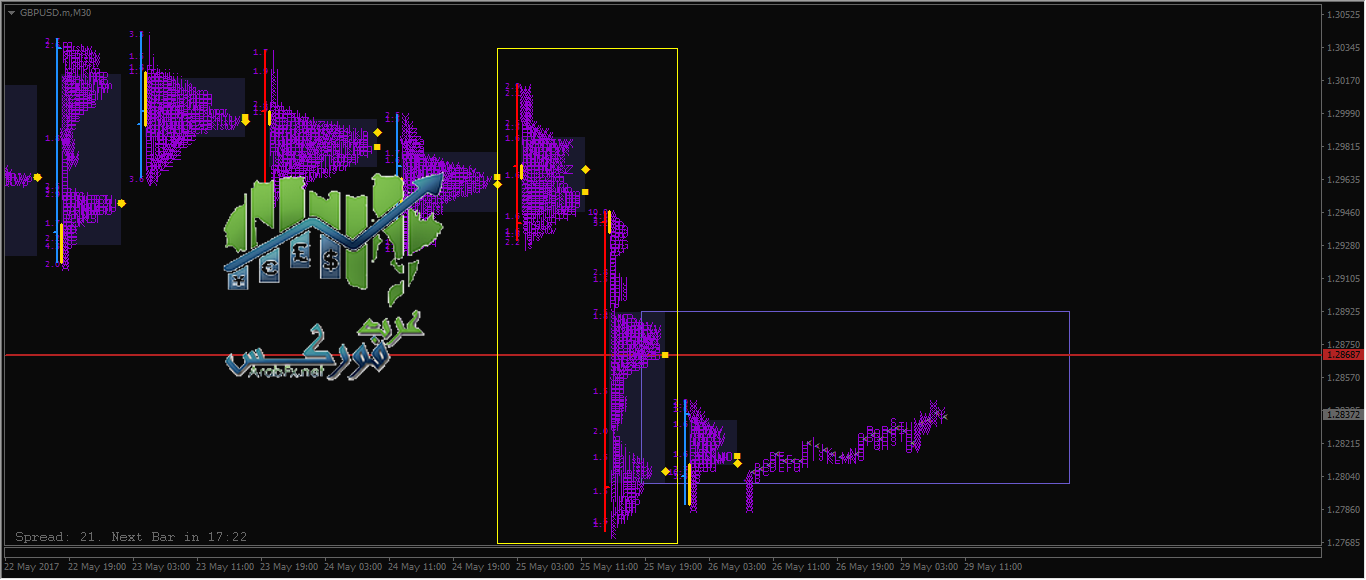Click the '22 May 19:00' time axis label
The height and width of the screenshot is (580, 1366).
(x=97, y=567)
